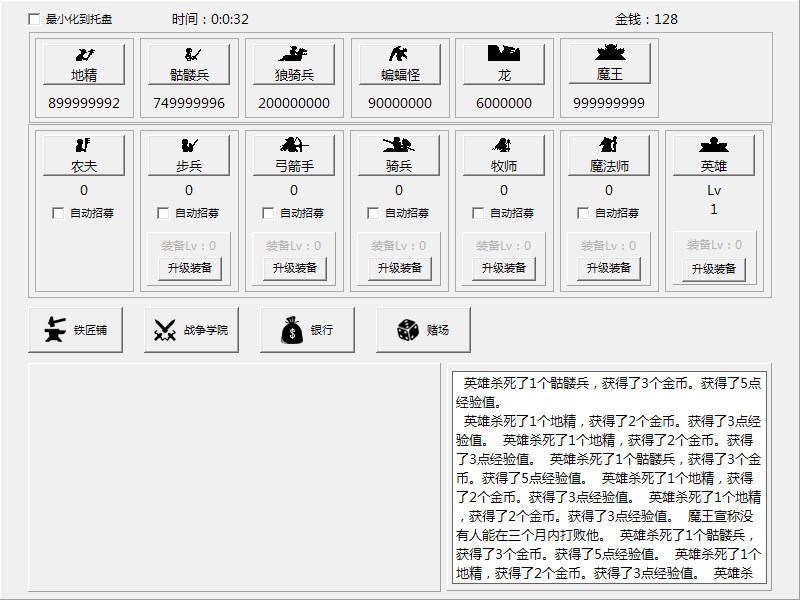This screenshot has height=600, width=800.
Task: Open the 银行 bank
Action: point(307,330)
